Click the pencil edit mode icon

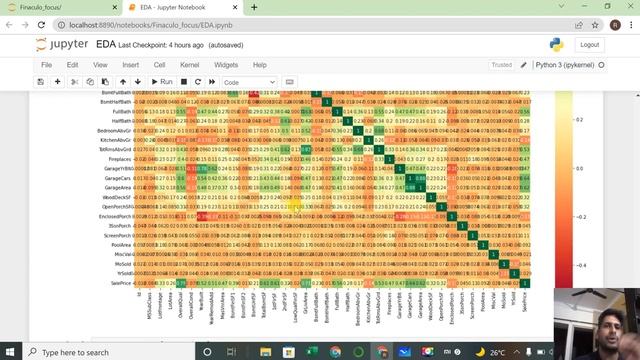pyautogui.click(x=524, y=65)
